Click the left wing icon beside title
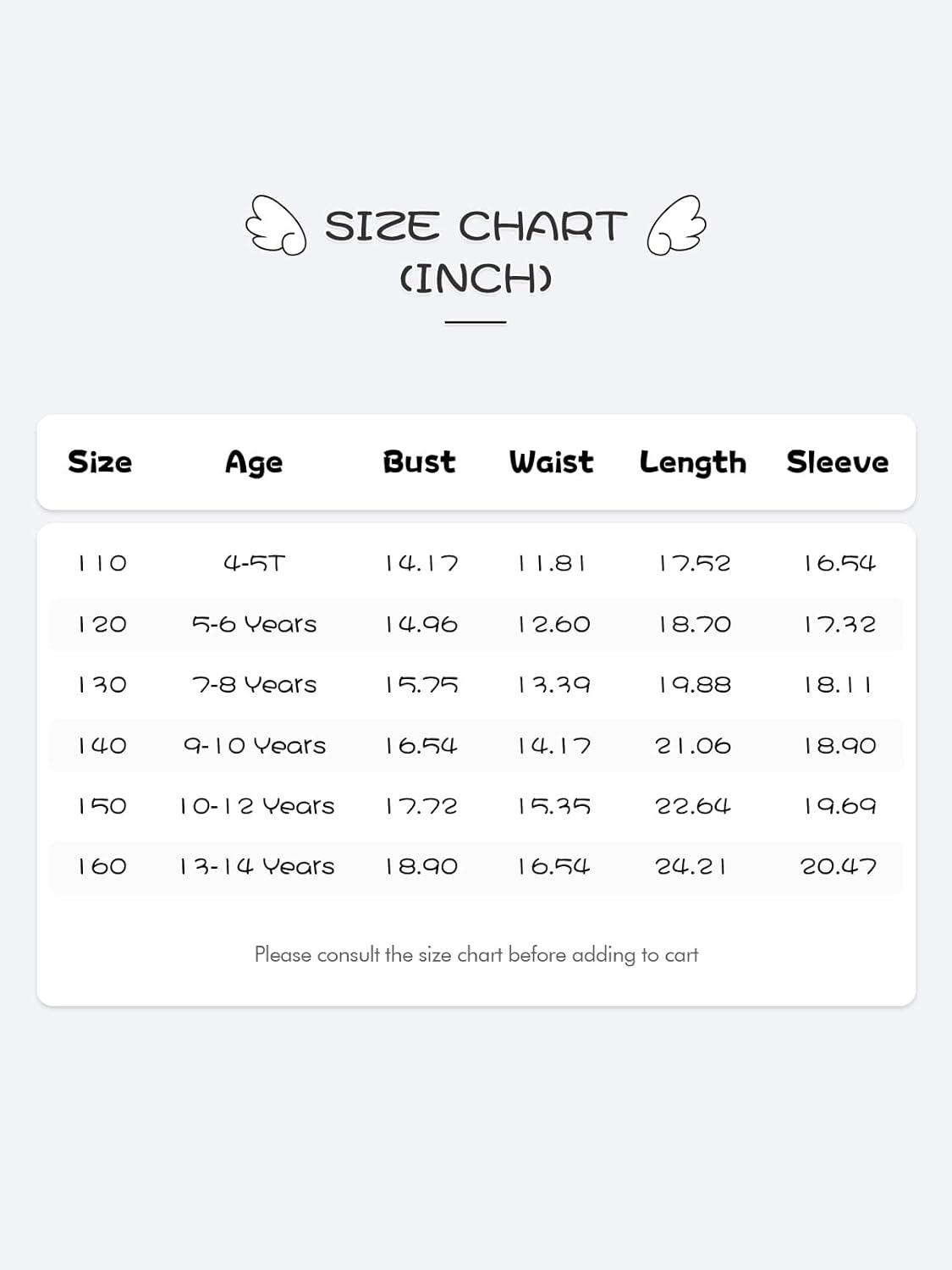 (x=276, y=225)
